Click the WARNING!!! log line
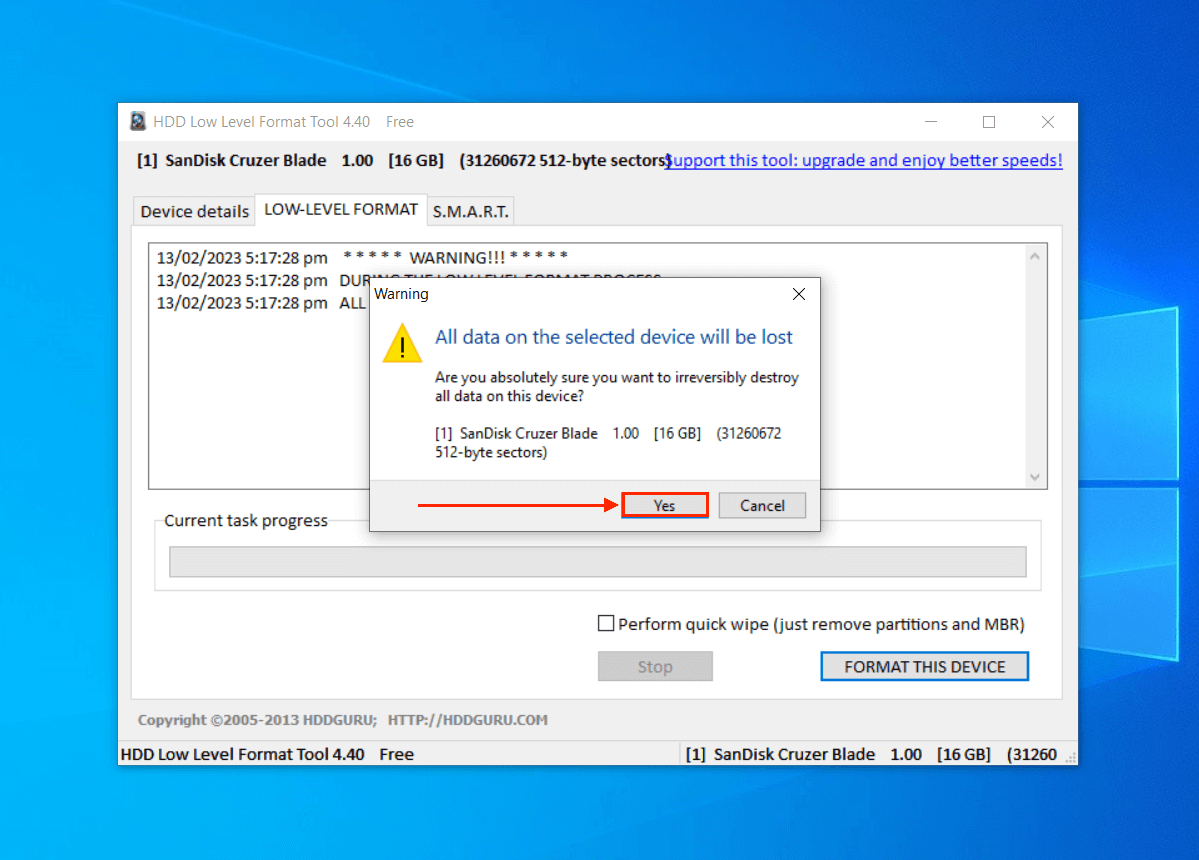Screen dimensions: 1199x860 click(362, 258)
